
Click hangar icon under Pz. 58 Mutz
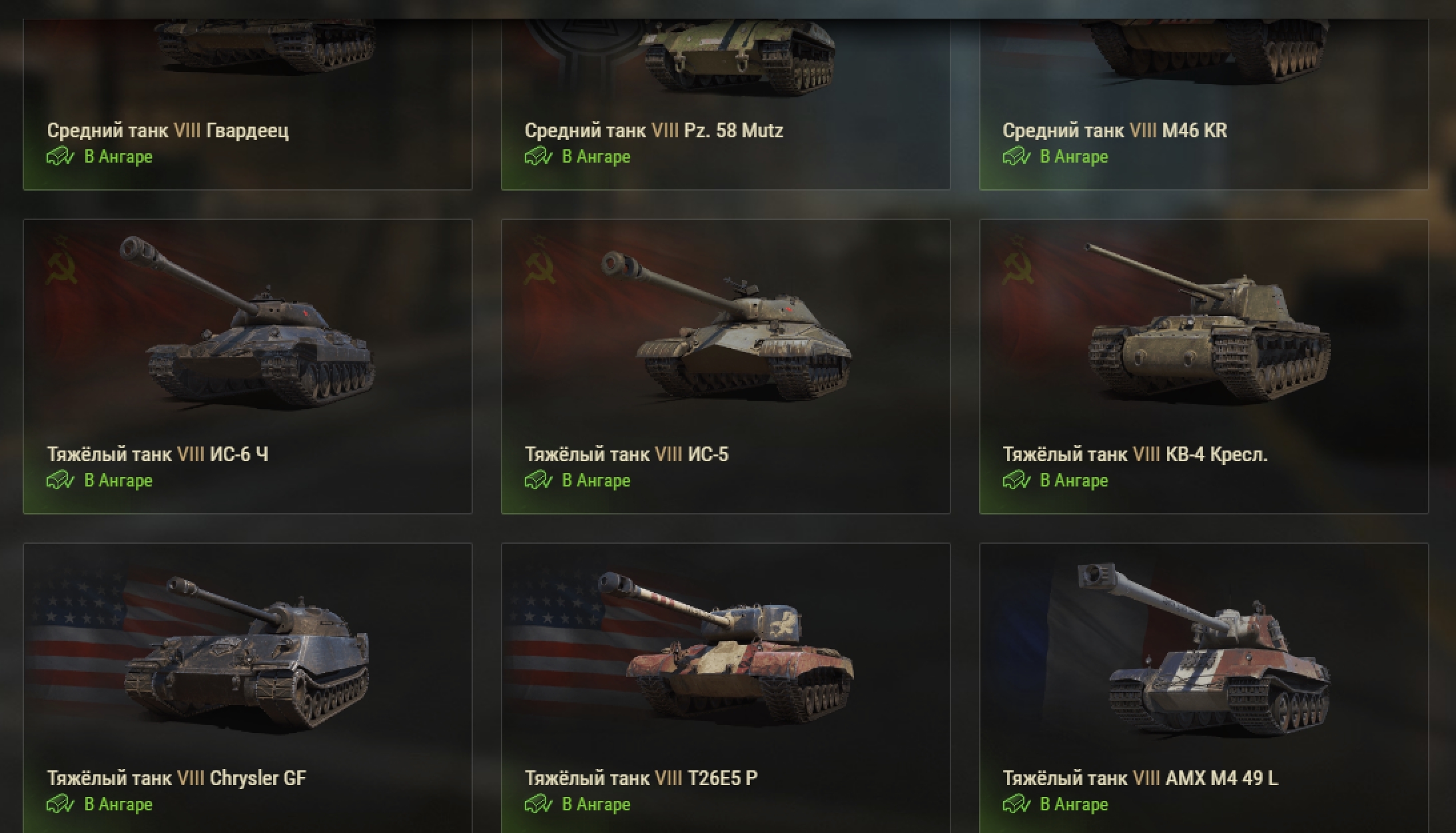point(539,157)
